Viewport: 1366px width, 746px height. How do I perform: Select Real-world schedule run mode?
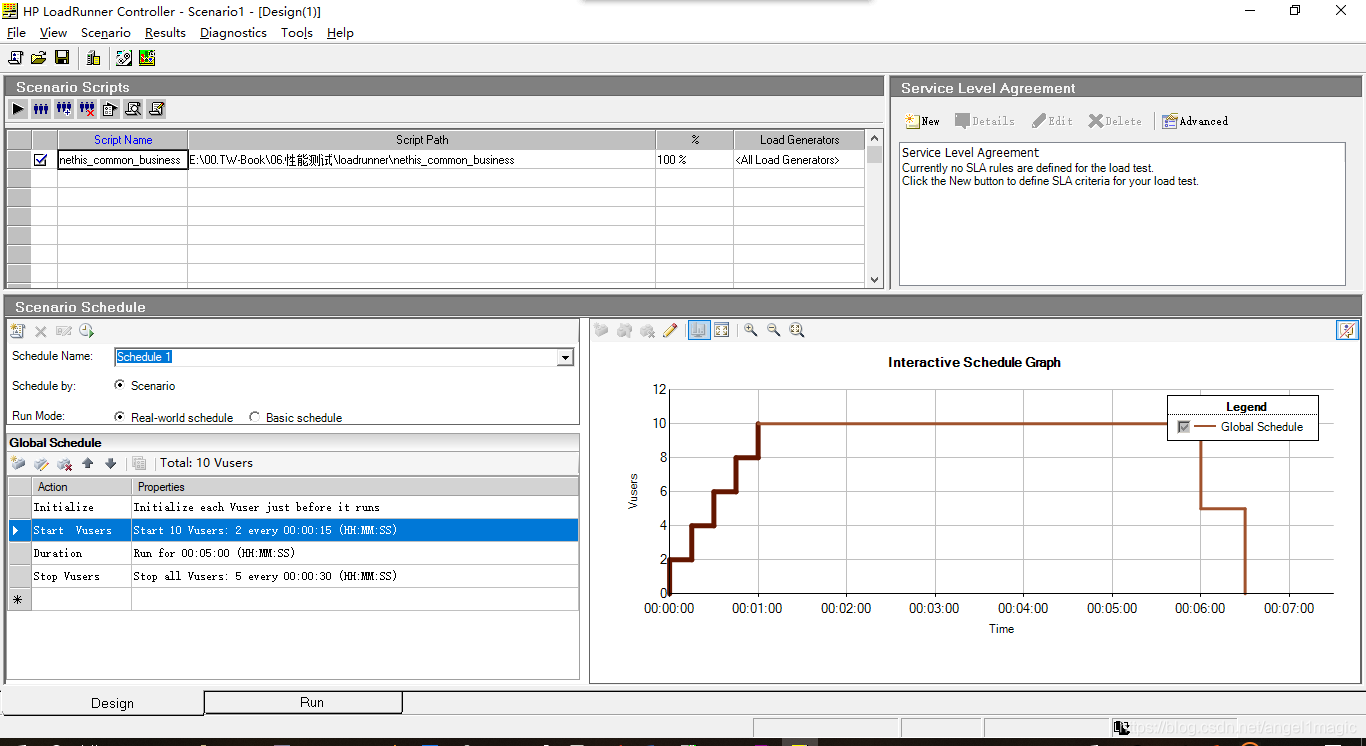(120, 417)
